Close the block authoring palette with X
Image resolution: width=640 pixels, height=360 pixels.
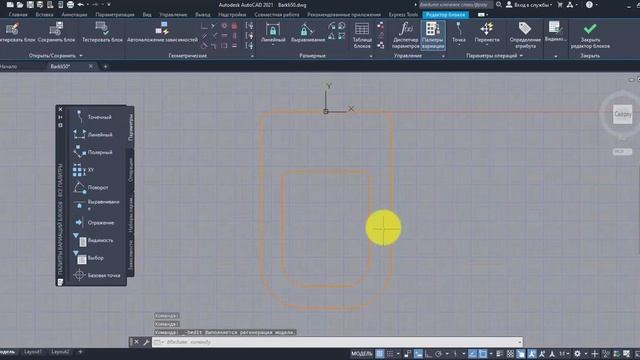click(x=60, y=109)
